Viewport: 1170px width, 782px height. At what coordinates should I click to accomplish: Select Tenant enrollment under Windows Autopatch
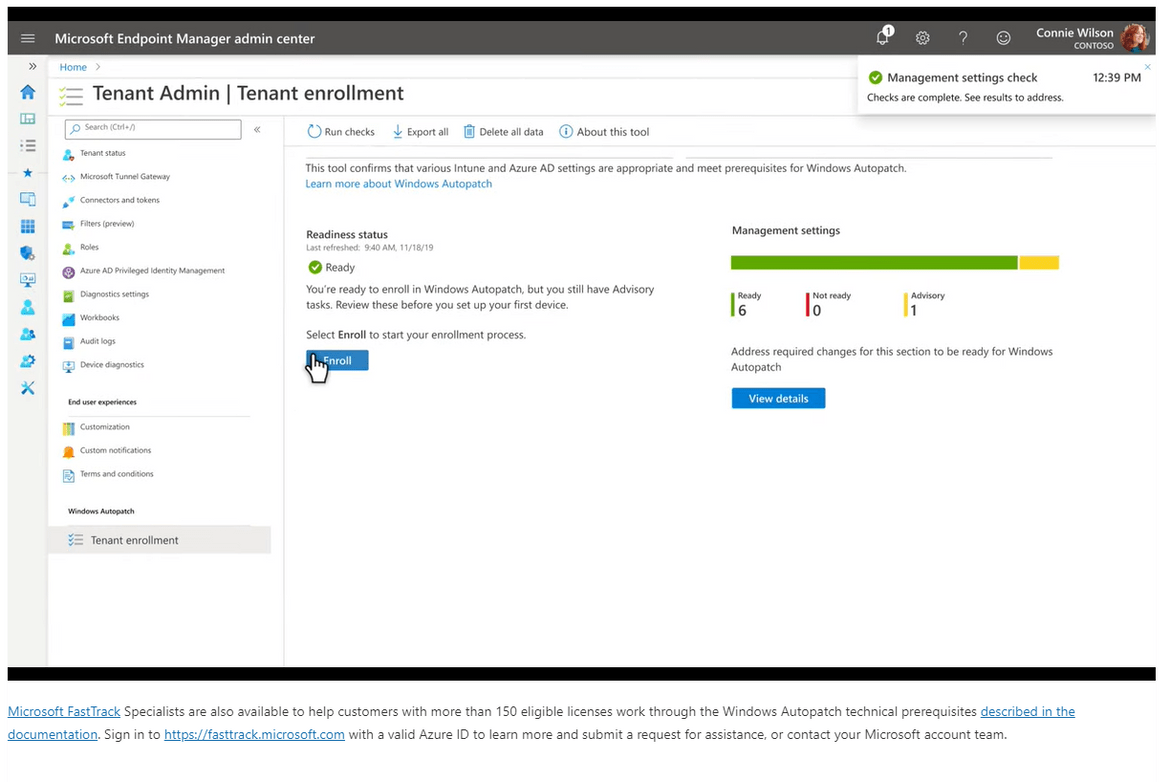(x=159, y=540)
